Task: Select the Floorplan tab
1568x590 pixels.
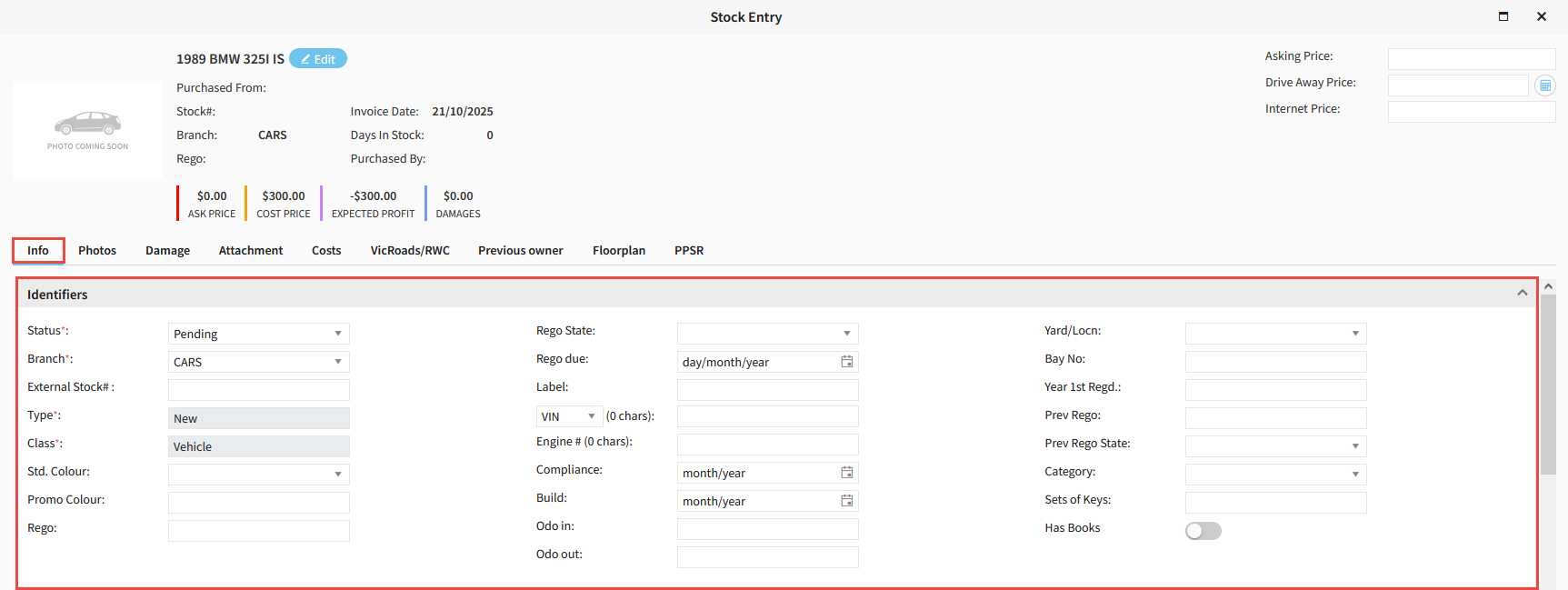Action: point(619,251)
